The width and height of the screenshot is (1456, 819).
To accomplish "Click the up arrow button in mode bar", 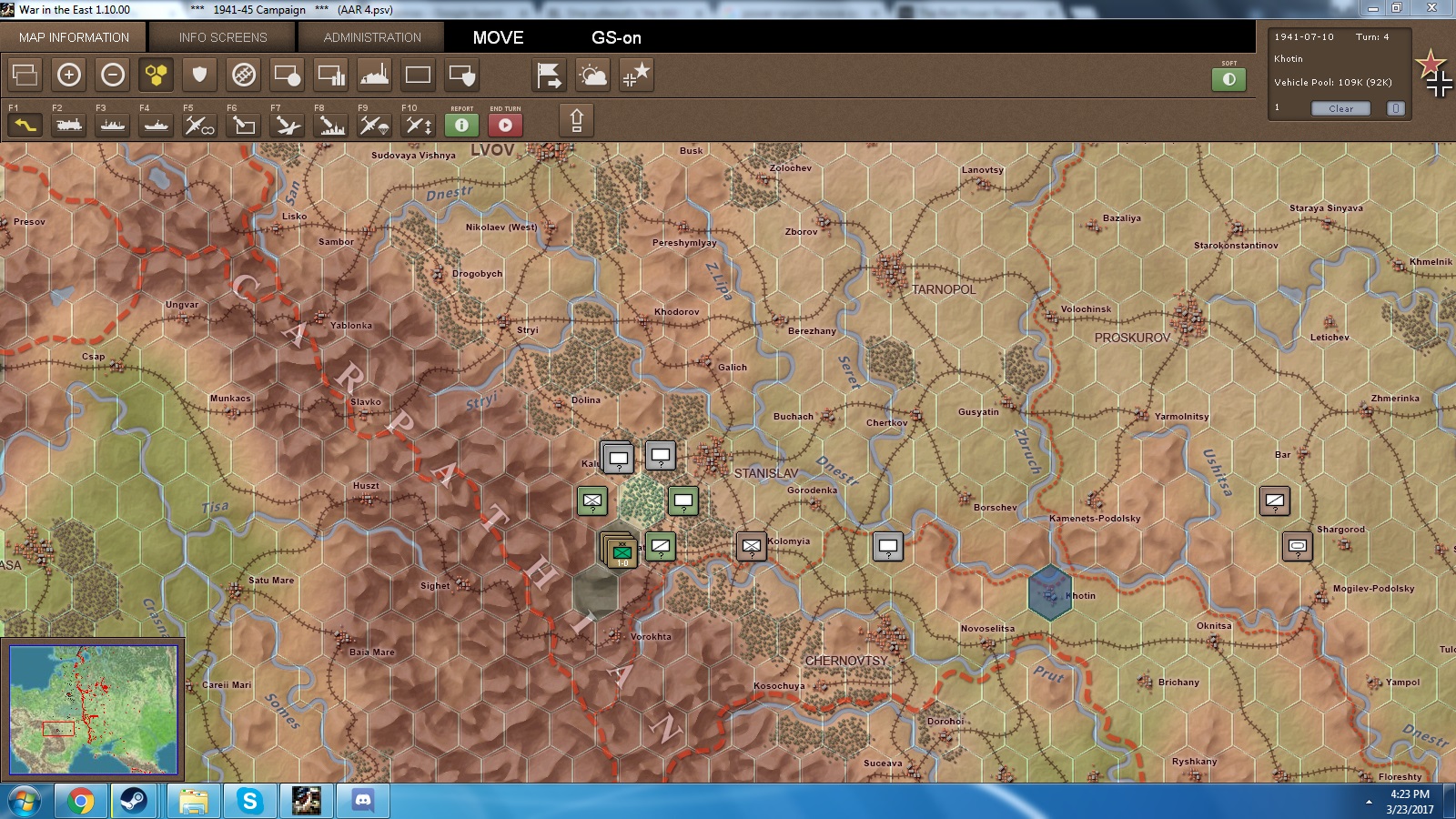I will click(x=576, y=120).
